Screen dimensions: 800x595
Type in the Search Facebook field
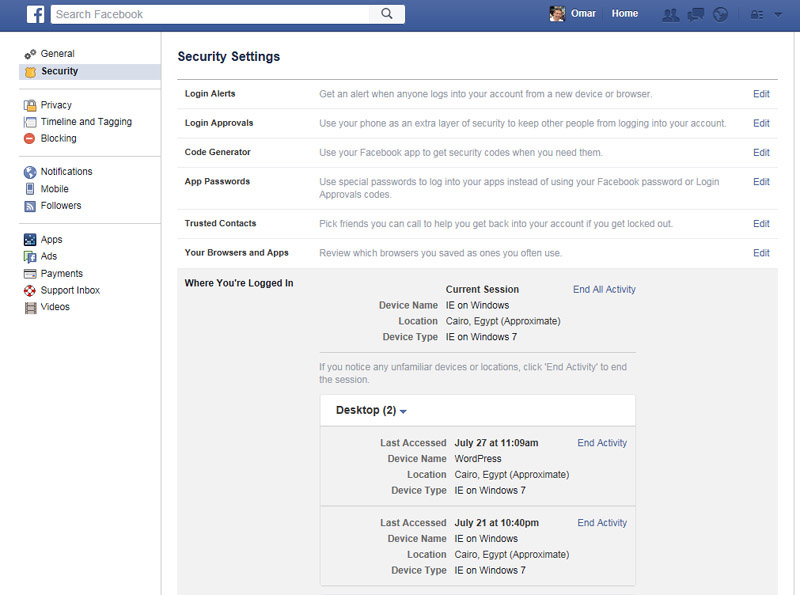pos(210,14)
